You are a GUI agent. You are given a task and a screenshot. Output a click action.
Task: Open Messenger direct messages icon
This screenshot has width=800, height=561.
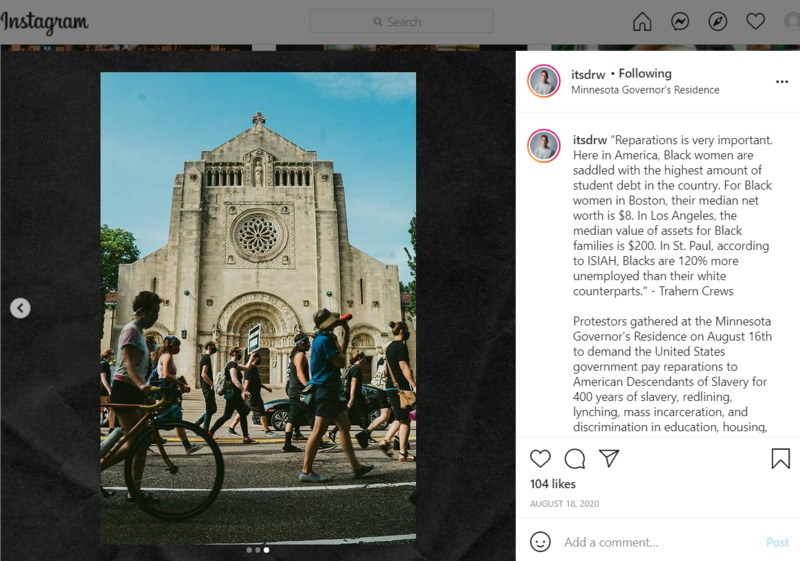click(x=680, y=22)
